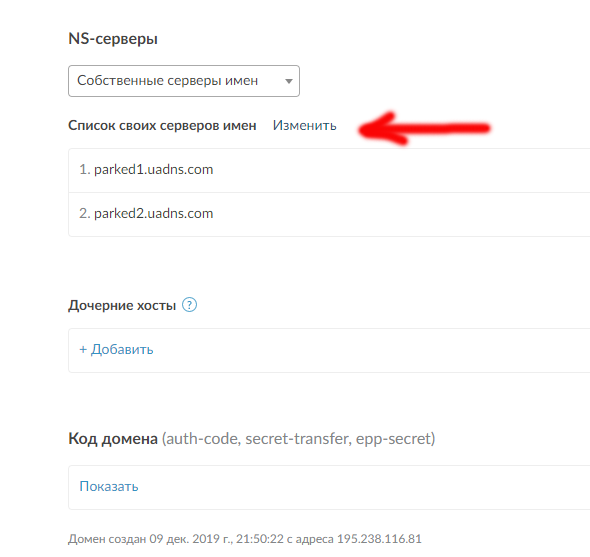Click the plus sign before Добавить
The height and width of the screenshot is (557, 590).
click(x=83, y=350)
